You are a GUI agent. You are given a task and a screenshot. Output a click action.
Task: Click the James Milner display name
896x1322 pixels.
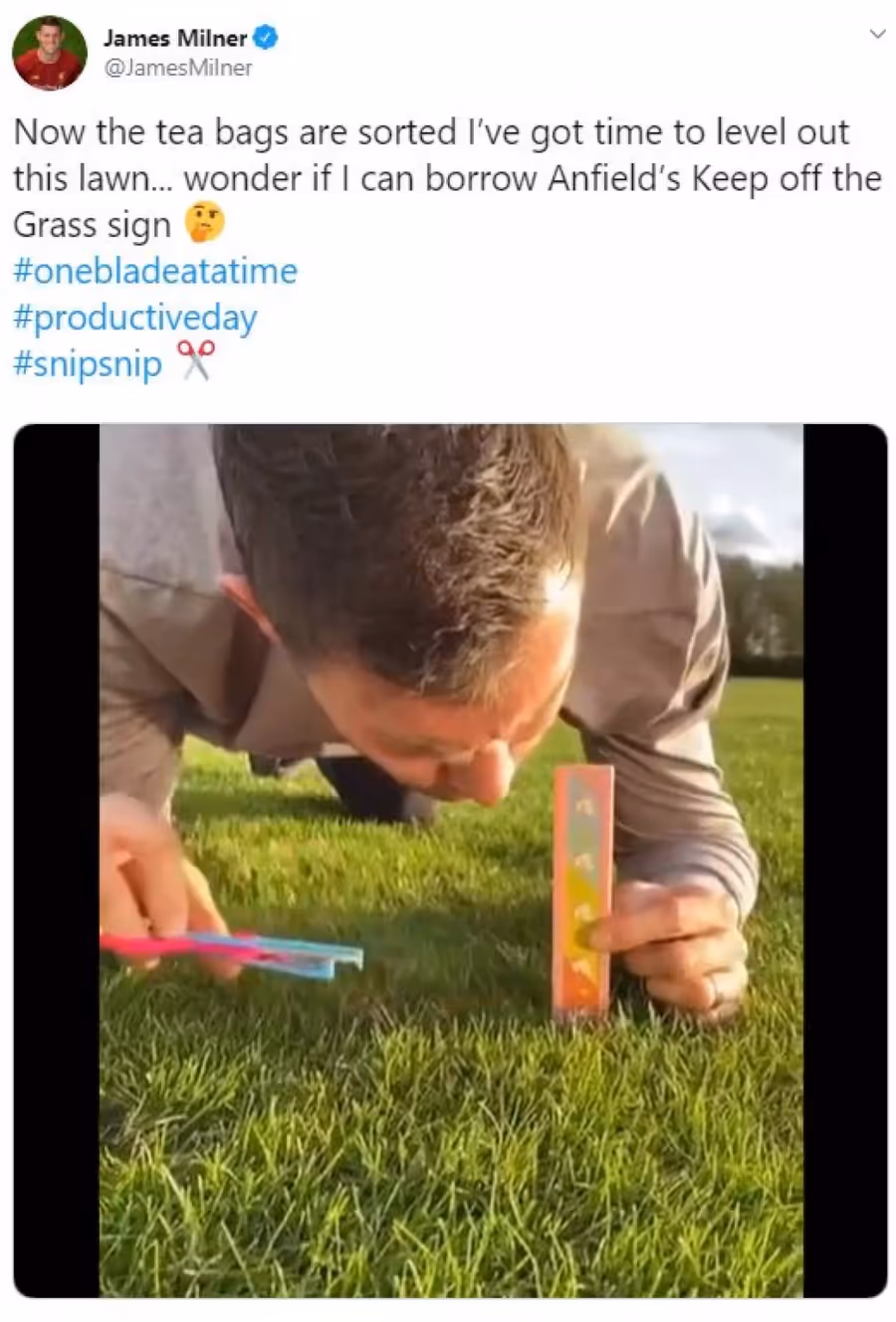175,39
